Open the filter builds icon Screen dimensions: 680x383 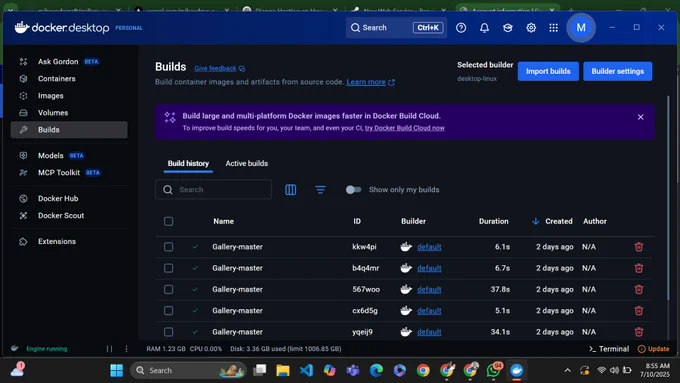(320, 190)
